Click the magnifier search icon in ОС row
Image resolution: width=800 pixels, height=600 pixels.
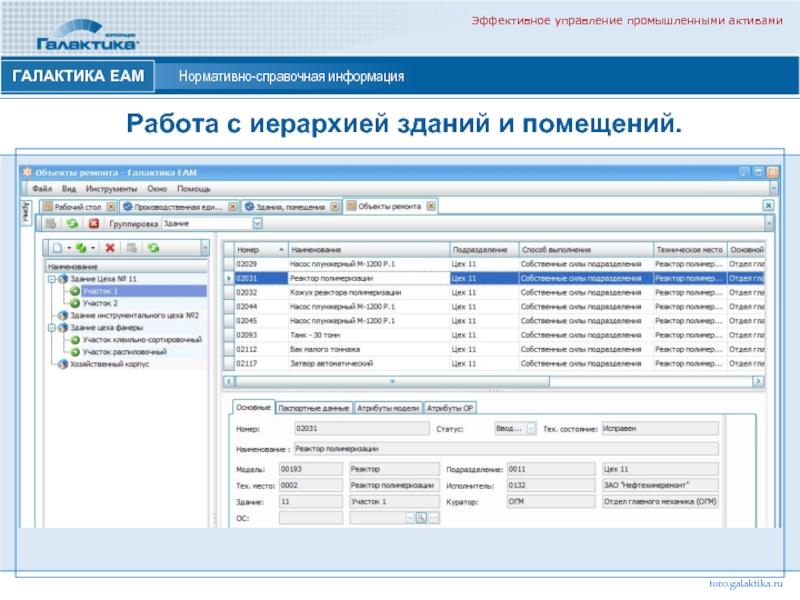coord(421,517)
